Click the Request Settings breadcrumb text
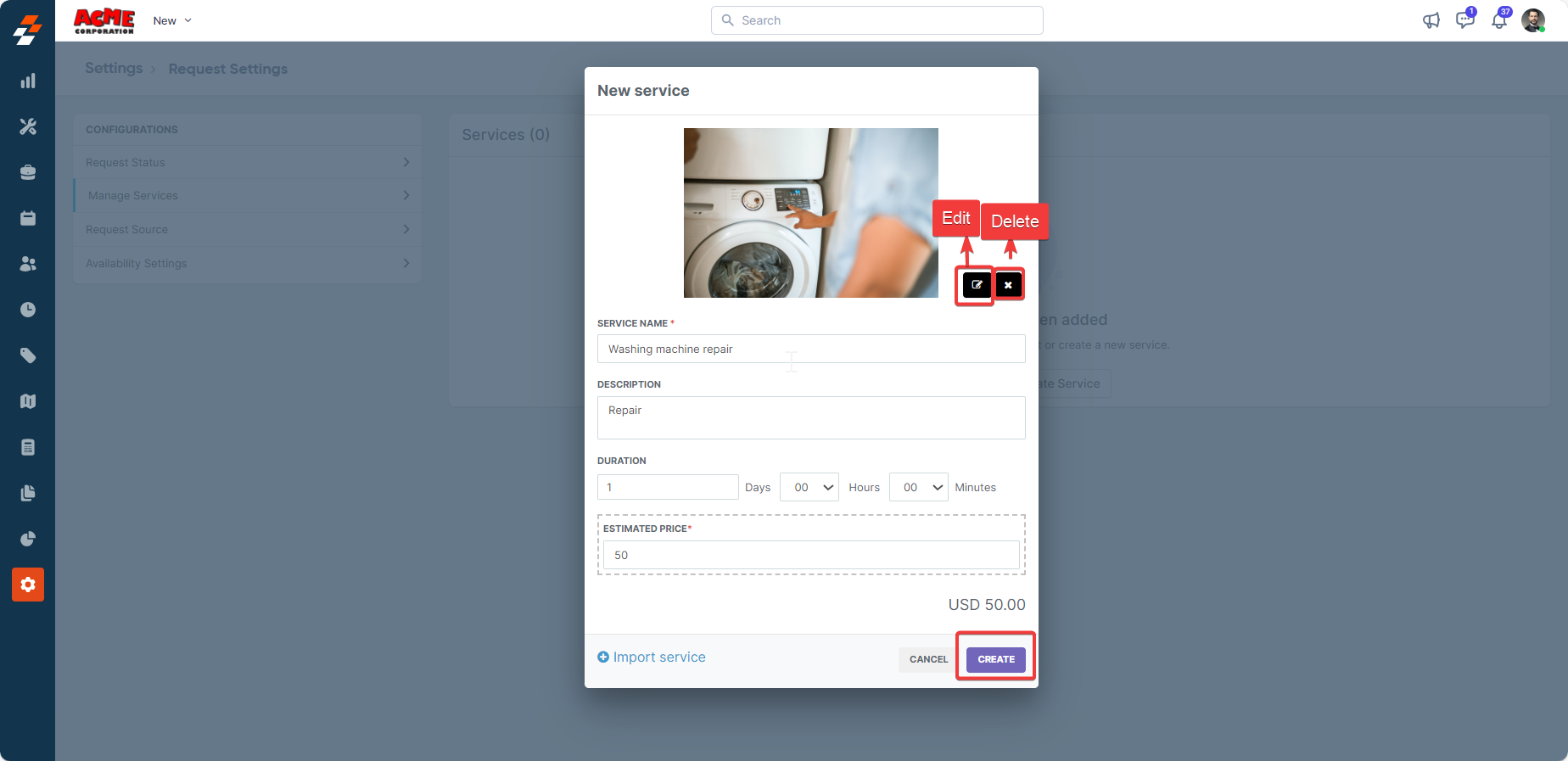The height and width of the screenshot is (761, 1568). pos(228,69)
